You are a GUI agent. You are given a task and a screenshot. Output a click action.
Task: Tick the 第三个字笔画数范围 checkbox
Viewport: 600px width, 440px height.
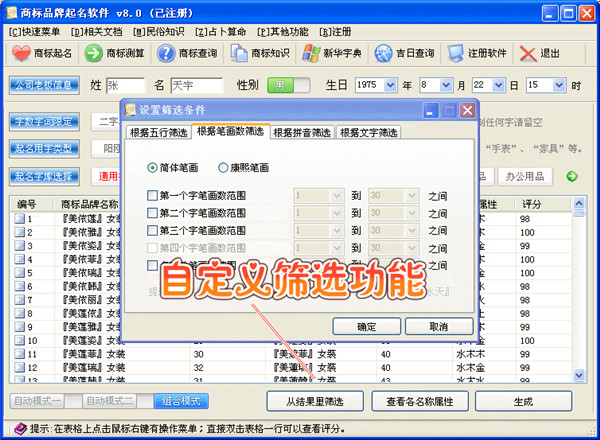152,231
